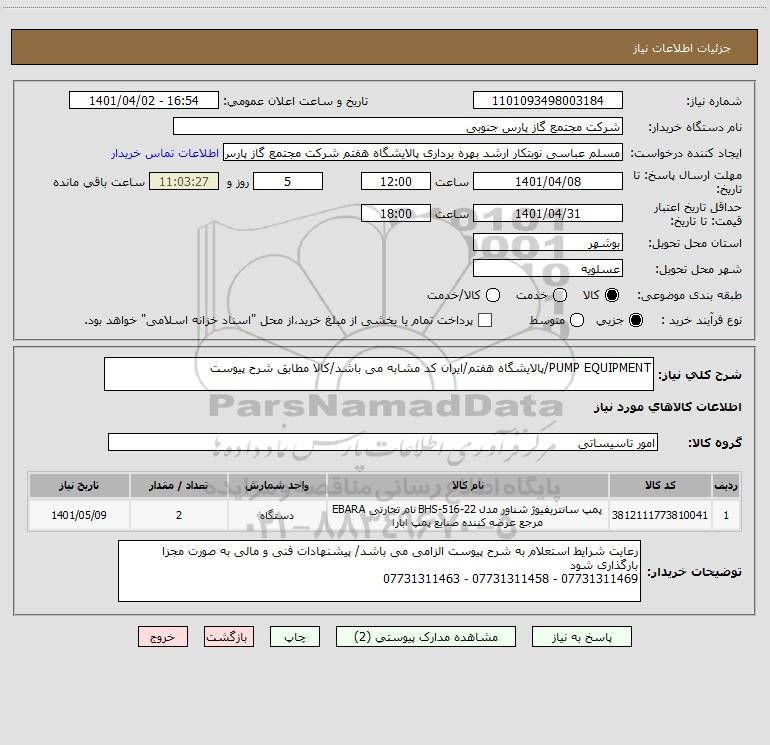770x745 pixels.
Task: Click the تعداد / مقدار column header
Action: click(179, 485)
